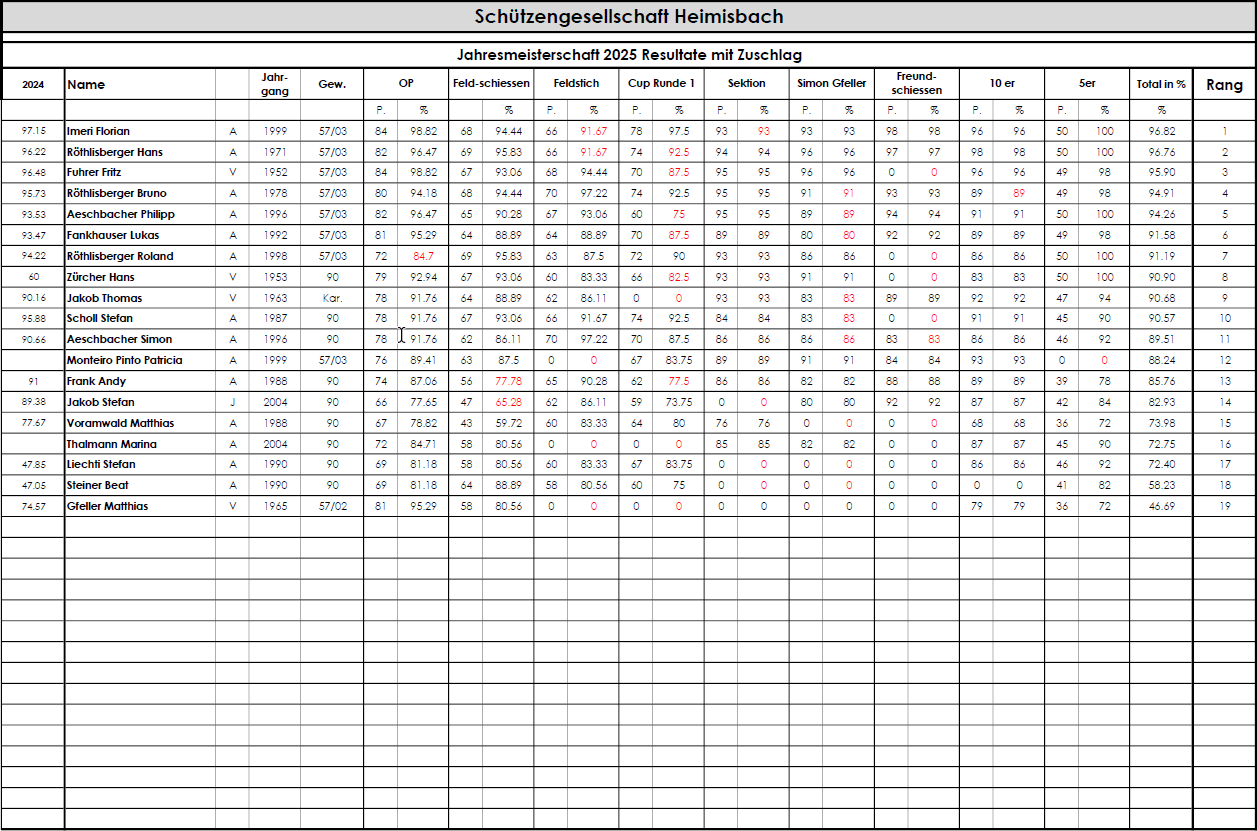Select the Jahresmeisterschaft 2025 Resultate subtitle
This screenshot has width=1257, height=831.
[628, 55]
